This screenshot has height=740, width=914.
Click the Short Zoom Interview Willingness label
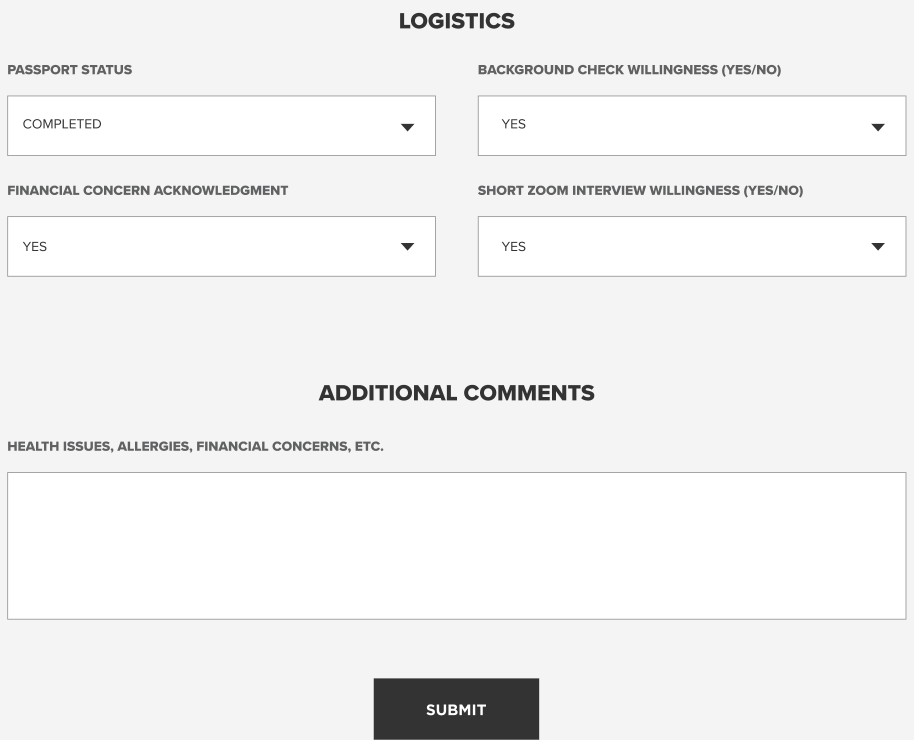641,191
